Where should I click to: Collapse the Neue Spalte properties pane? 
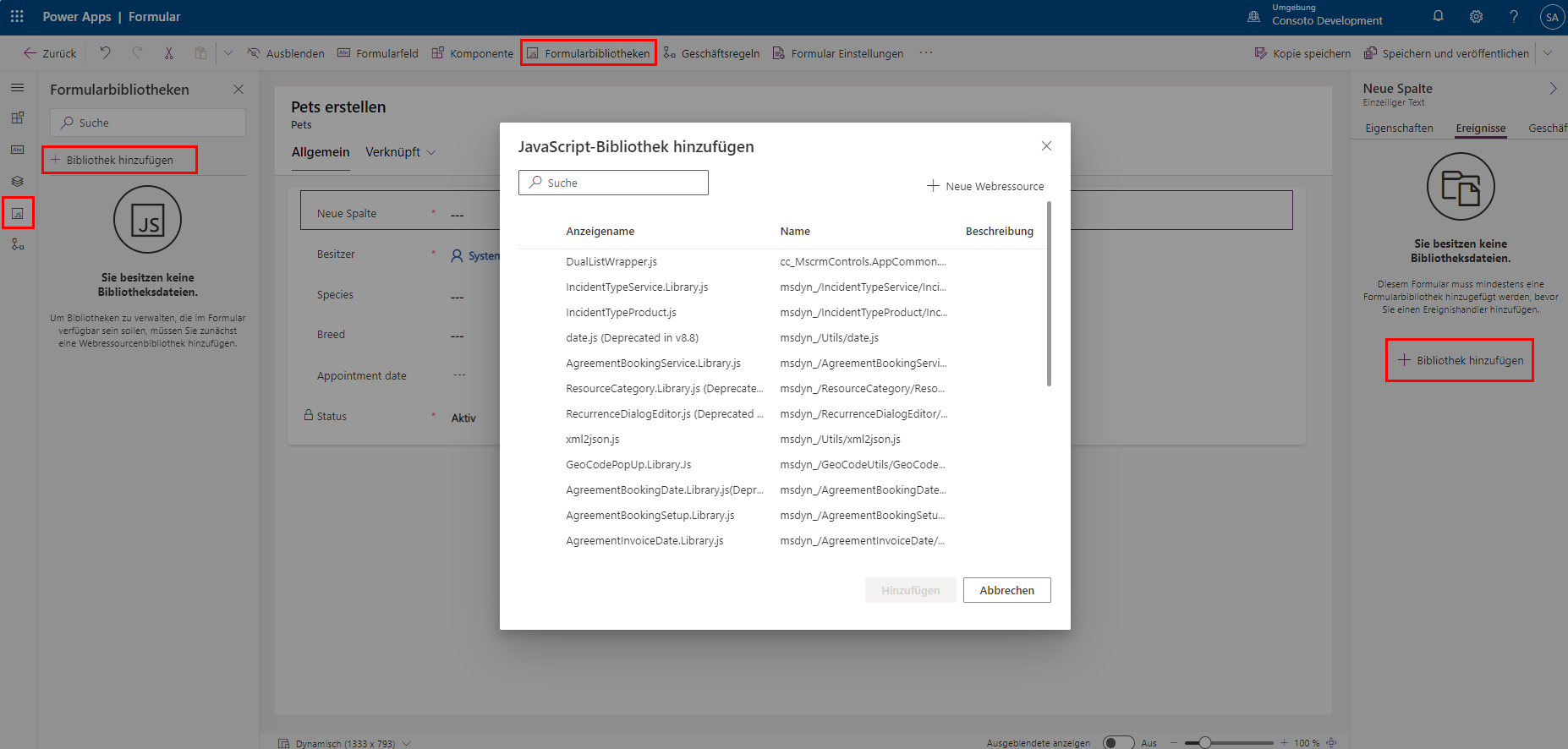[x=1553, y=89]
